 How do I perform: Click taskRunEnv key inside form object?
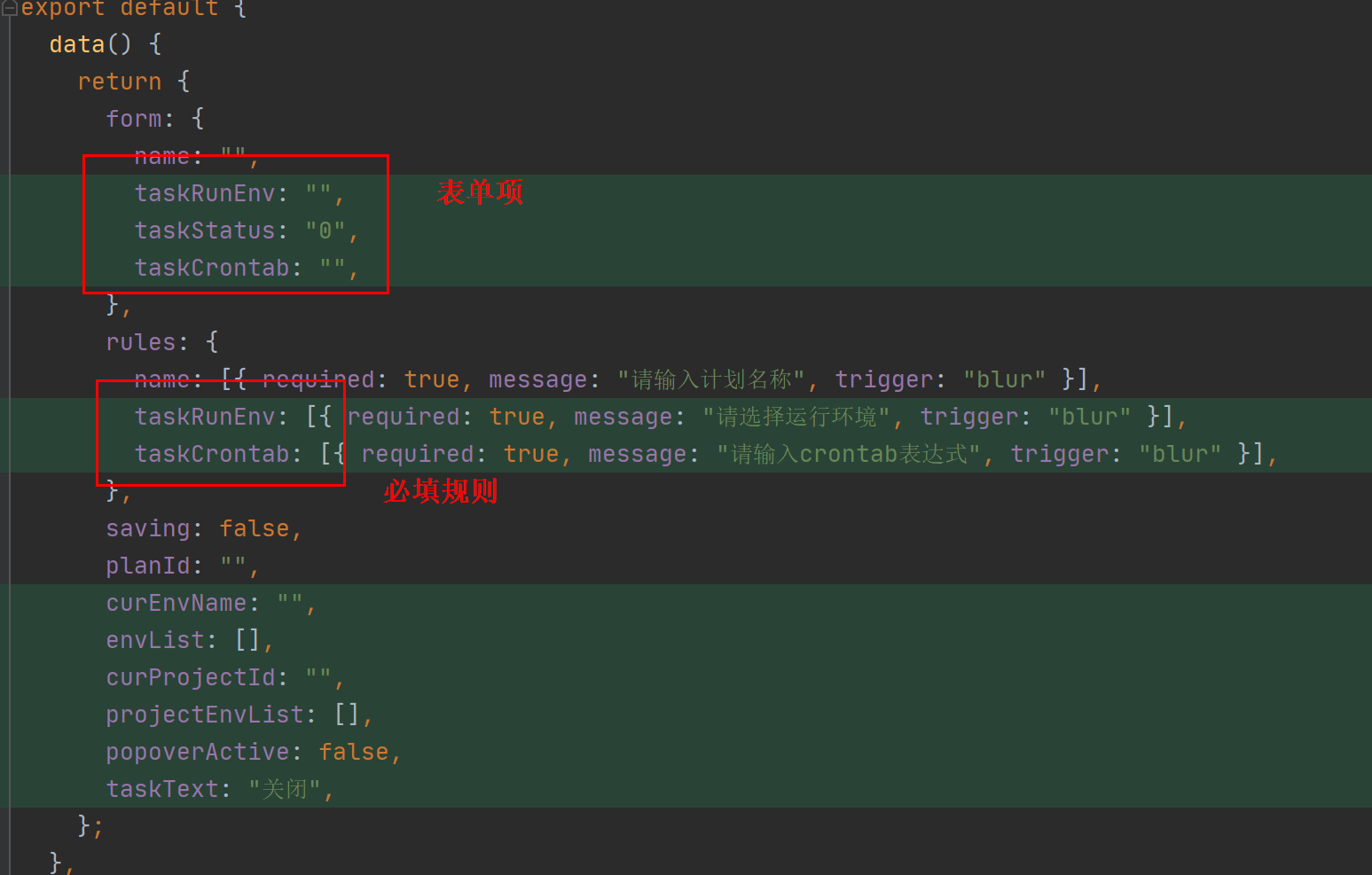[205, 193]
